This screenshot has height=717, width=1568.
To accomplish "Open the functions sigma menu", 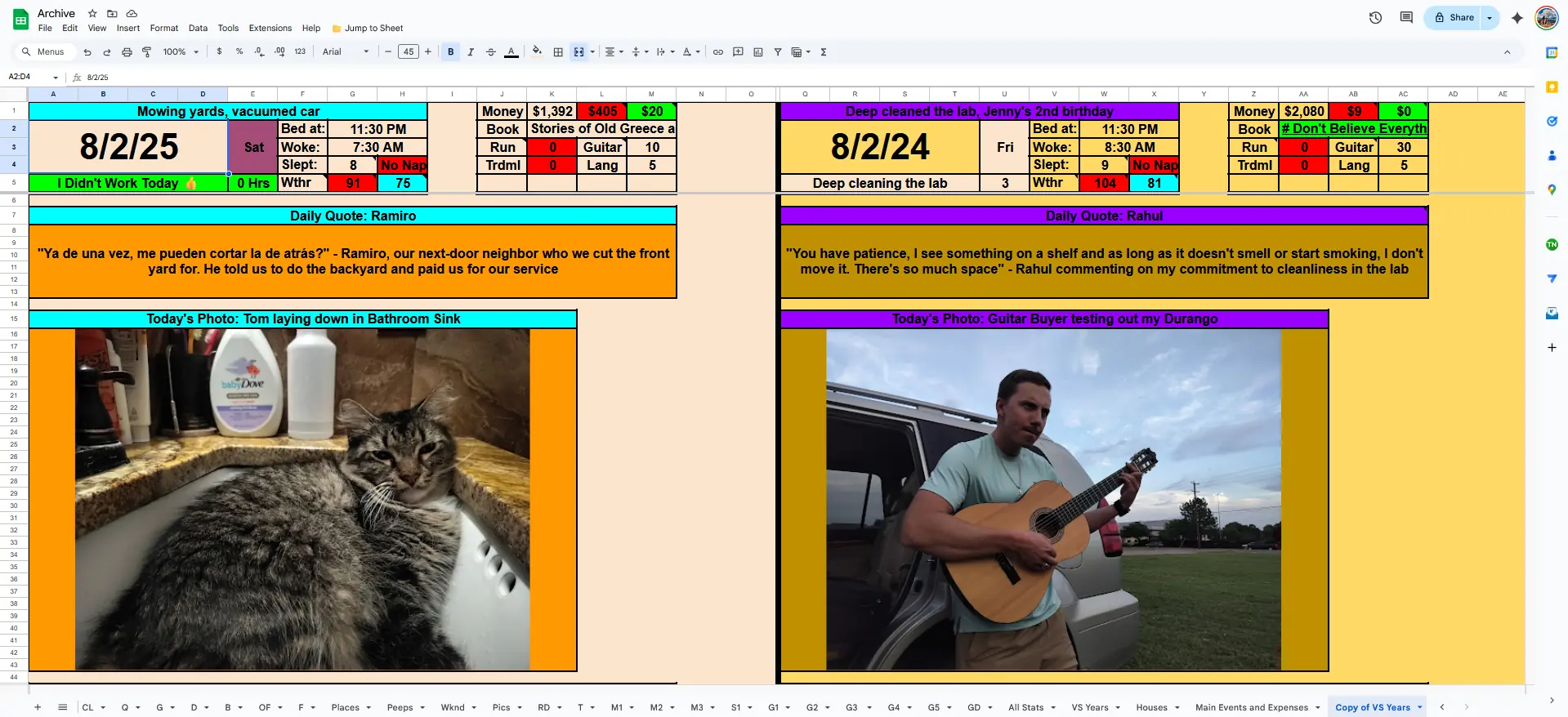I will click(x=824, y=51).
